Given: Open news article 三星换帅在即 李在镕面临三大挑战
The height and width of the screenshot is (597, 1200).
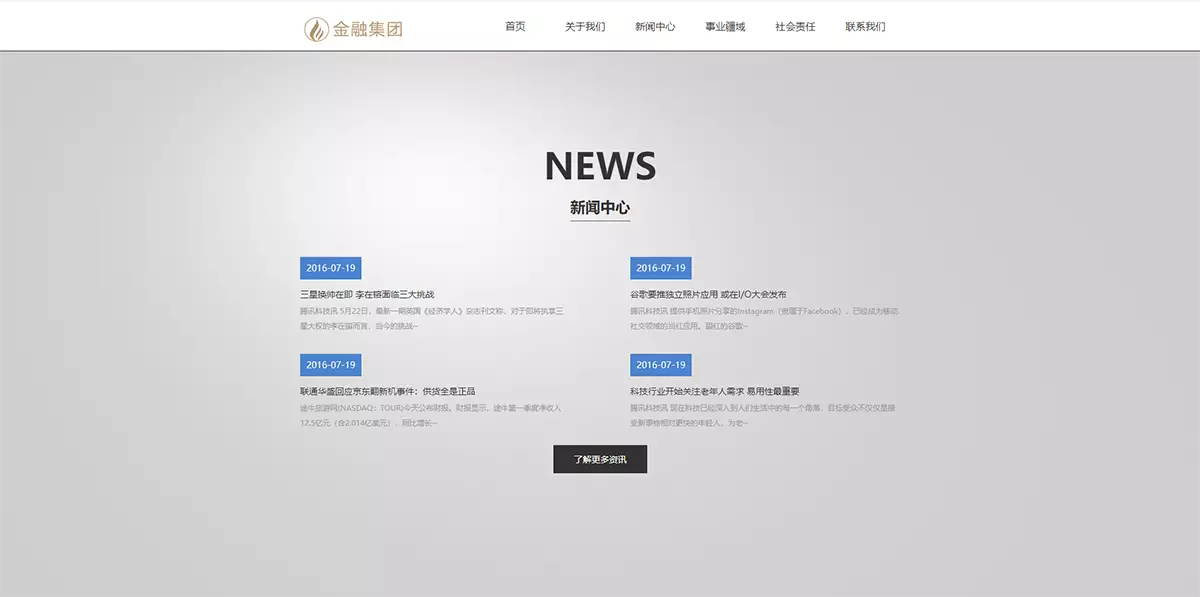Looking at the screenshot, I should pyautogui.click(x=367, y=295).
